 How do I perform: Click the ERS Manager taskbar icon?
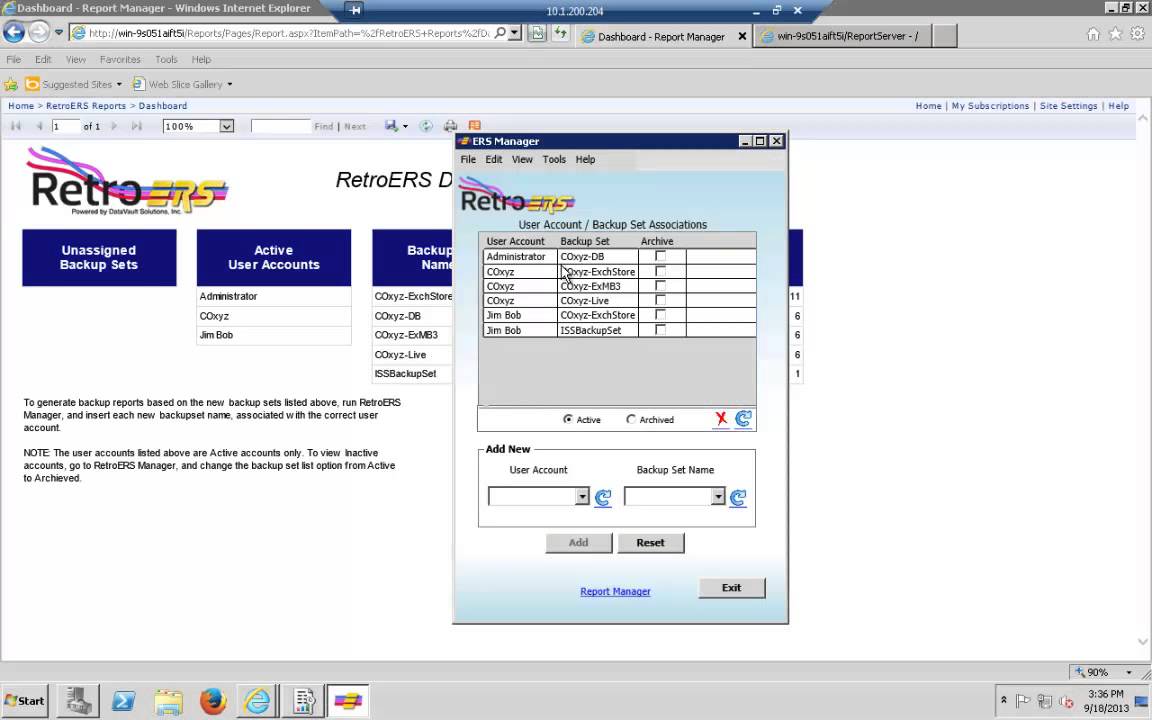[x=348, y=701]
